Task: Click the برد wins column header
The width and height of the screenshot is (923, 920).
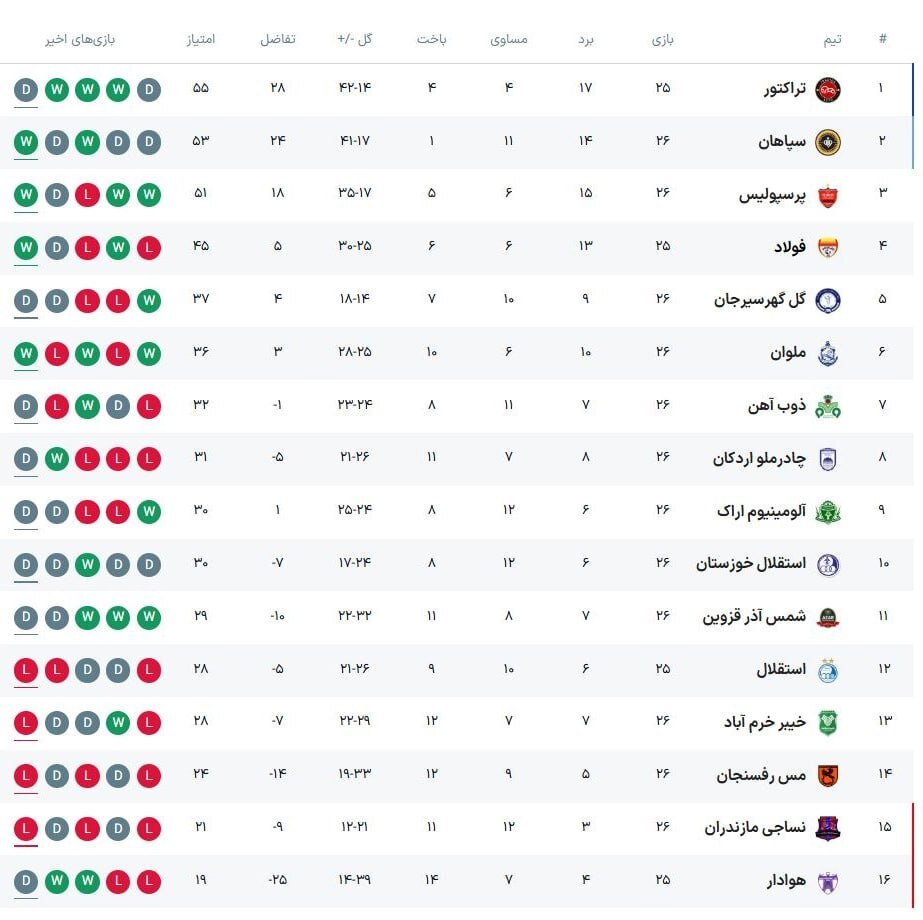Action: coord(586,40)
